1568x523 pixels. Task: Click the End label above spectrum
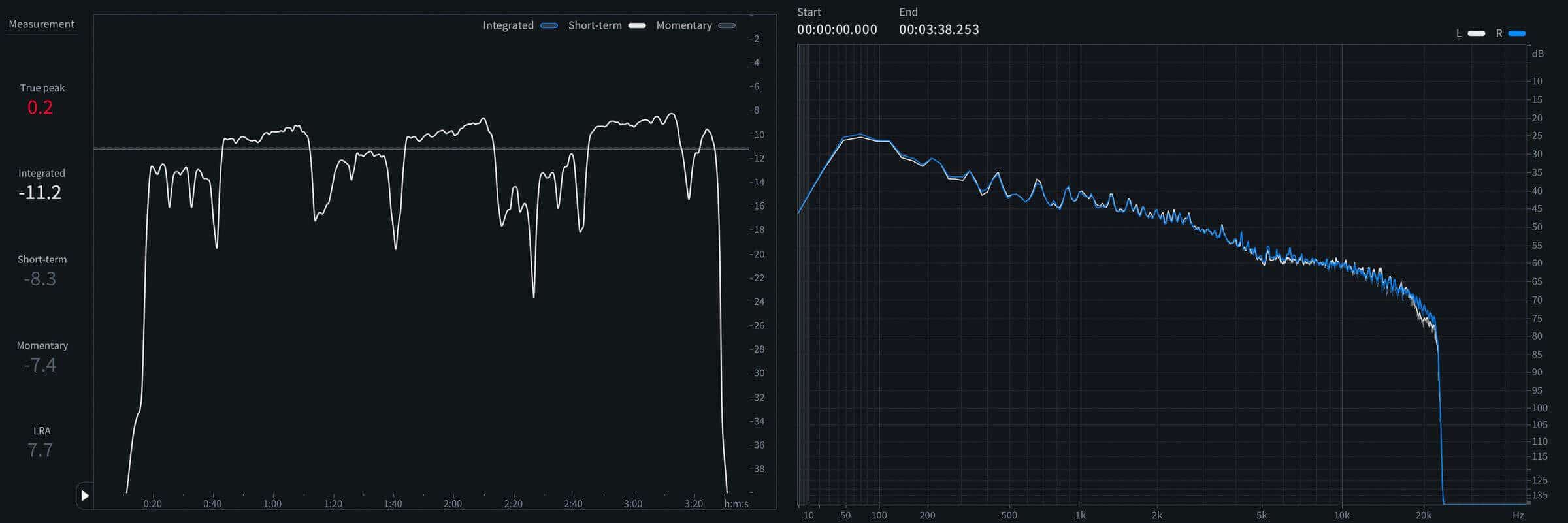[908, 12]
